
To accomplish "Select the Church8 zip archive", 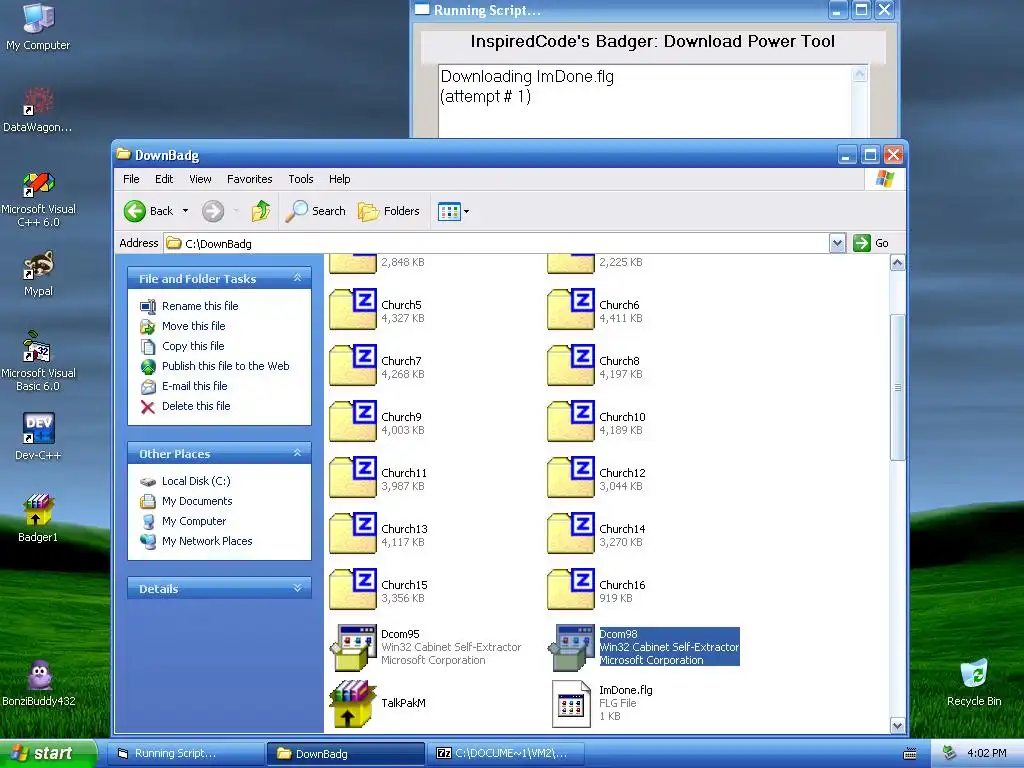I will tap(571, 366).
